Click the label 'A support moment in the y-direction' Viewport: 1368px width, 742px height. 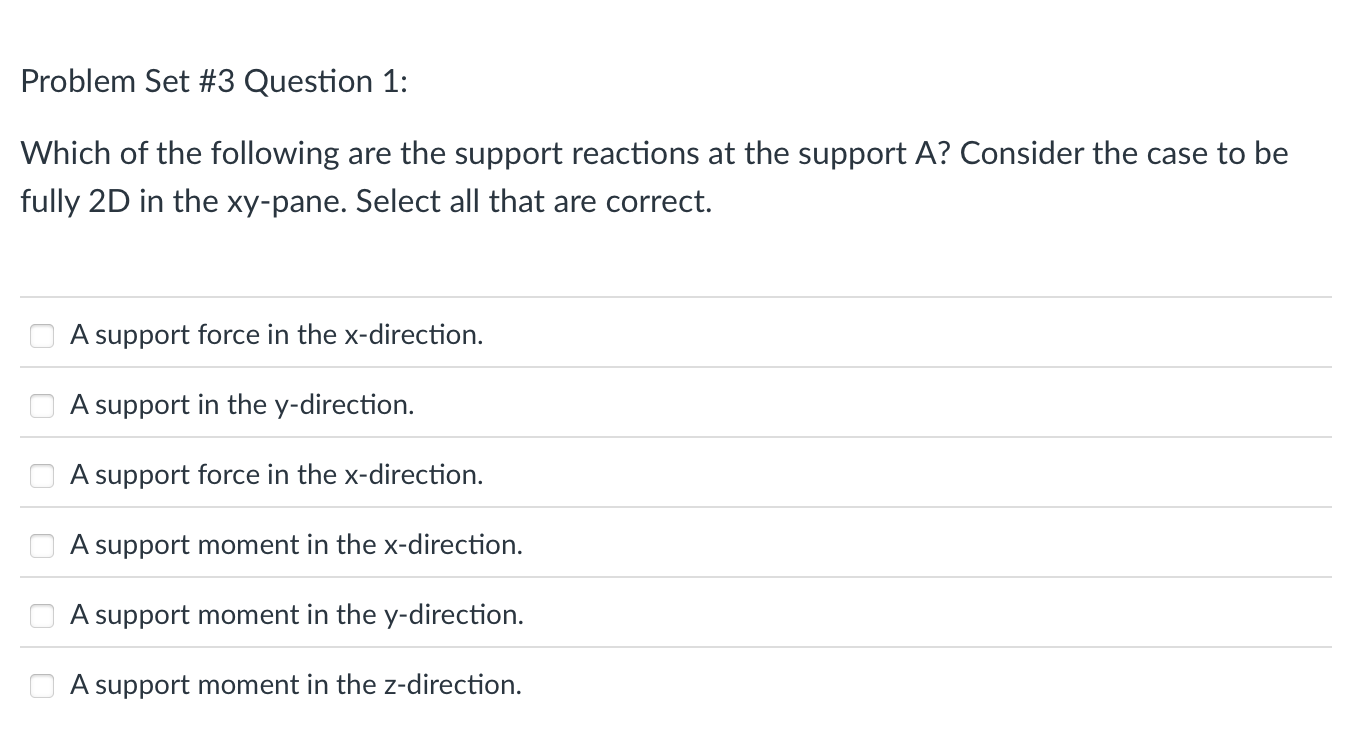pos(295,615)
